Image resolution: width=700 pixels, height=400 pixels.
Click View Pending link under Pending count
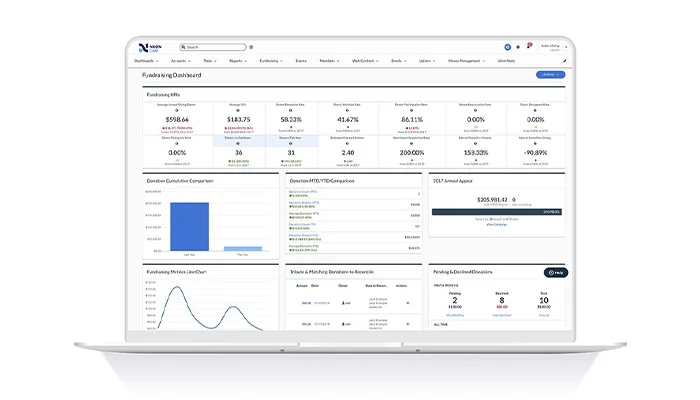(x=455, y=315)
